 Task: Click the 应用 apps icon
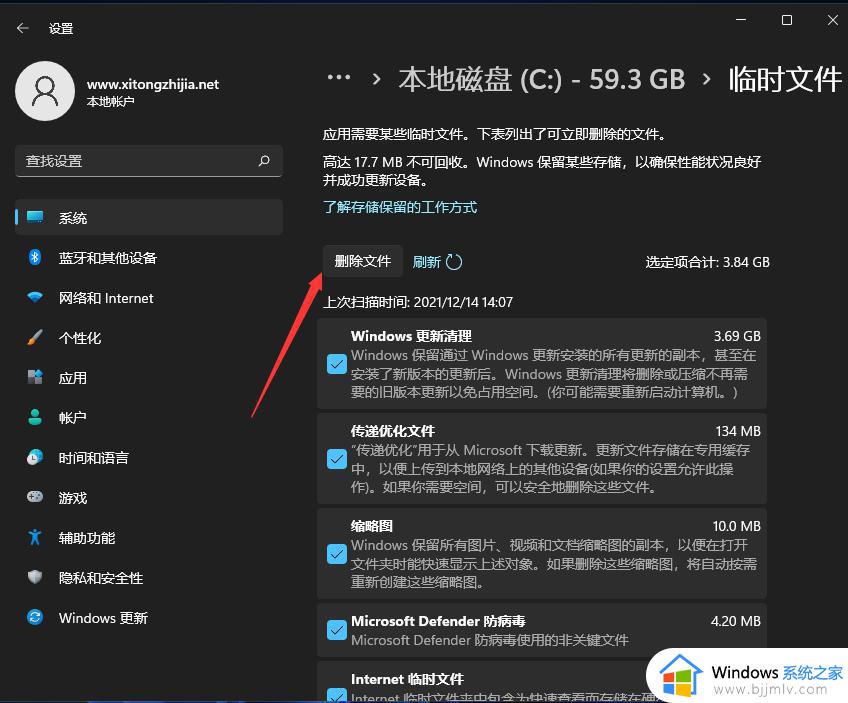[35, 377]
